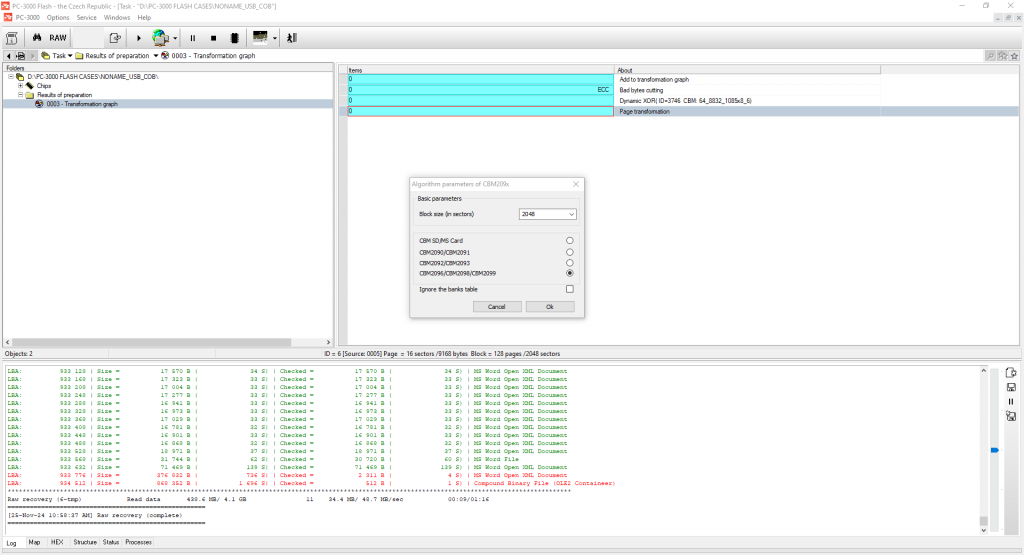1024x555 pixels.
Task: Switch to the HEX tab
Action: point(56,542)
